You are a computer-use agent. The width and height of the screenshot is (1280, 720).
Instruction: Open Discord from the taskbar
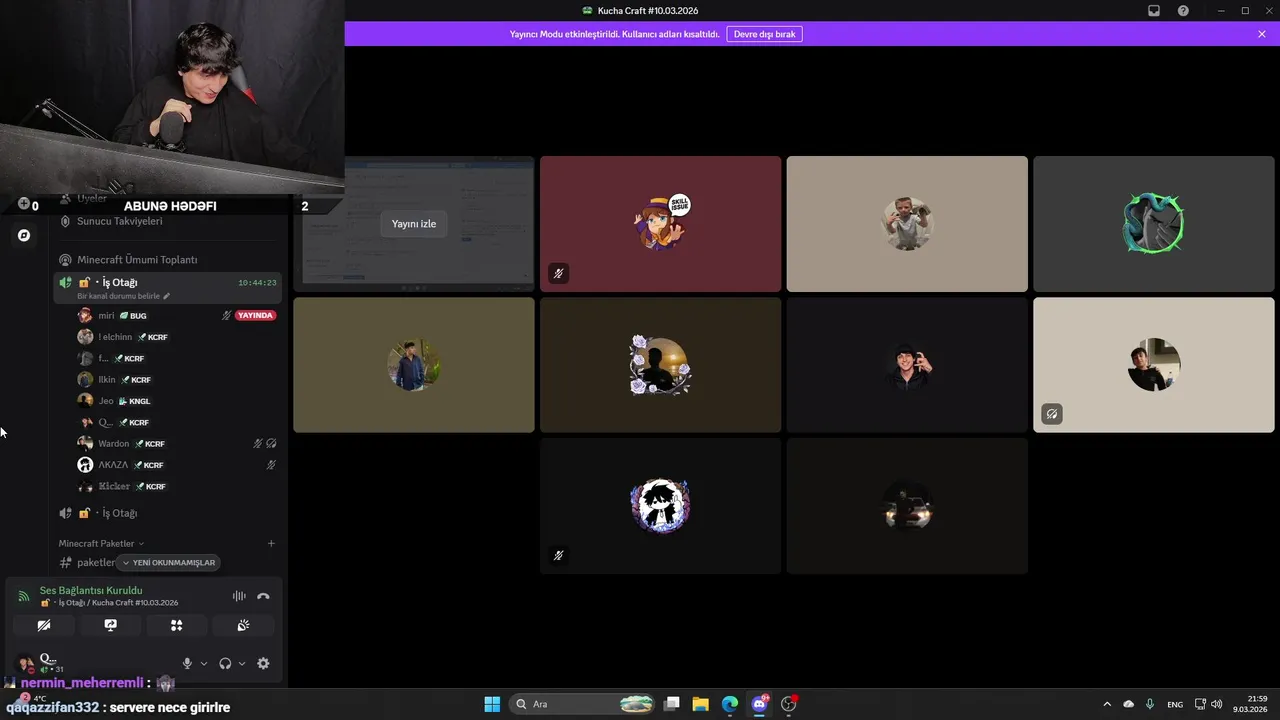point(760,704)
